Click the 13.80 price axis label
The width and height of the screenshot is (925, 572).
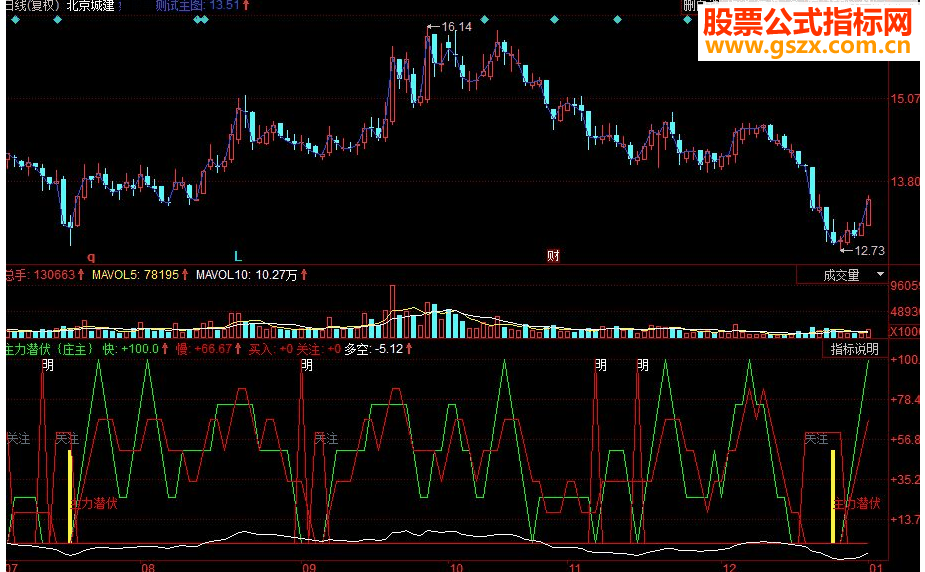click(x=905, y=182)
